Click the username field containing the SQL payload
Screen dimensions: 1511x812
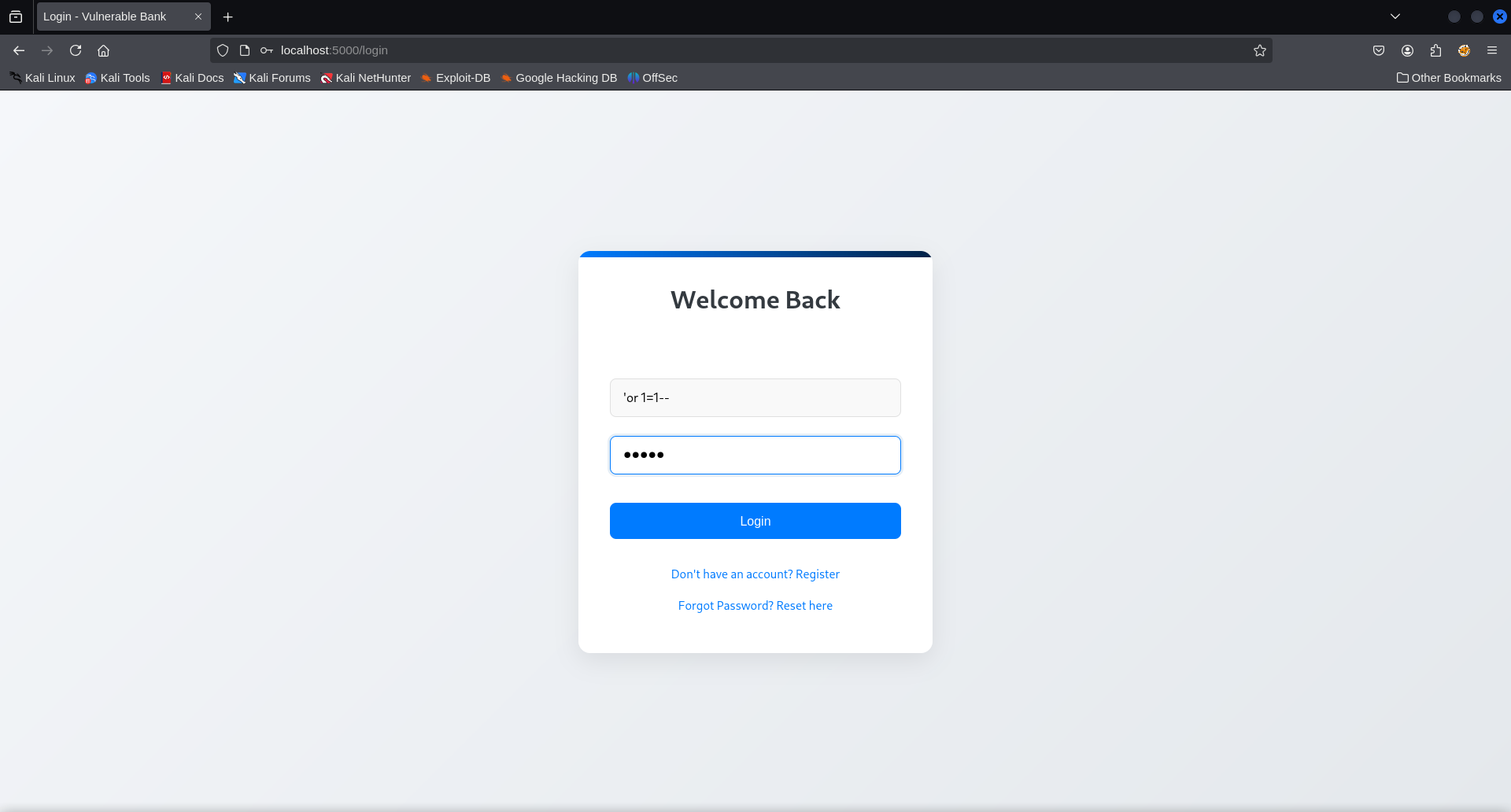[755, 397]
